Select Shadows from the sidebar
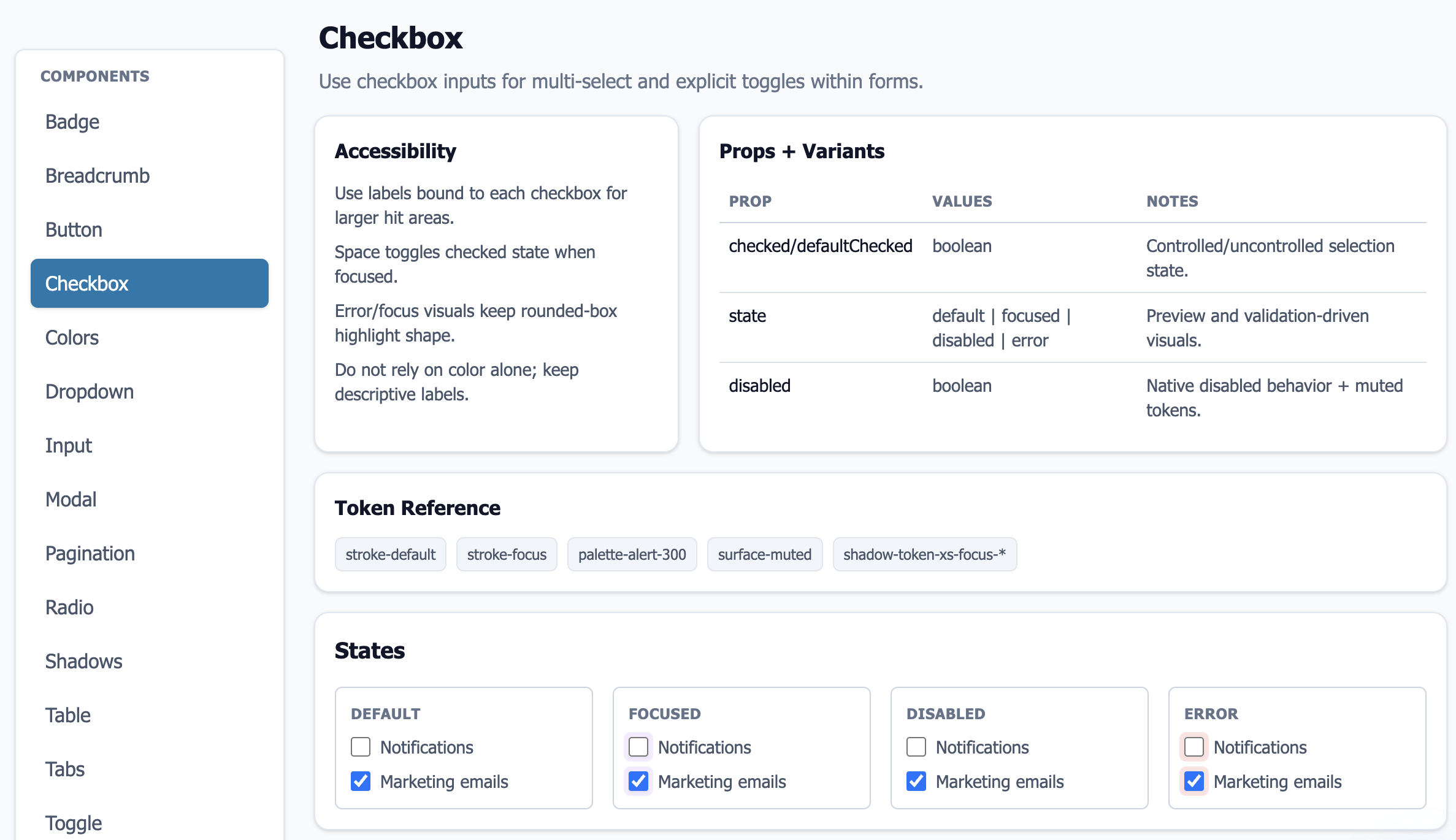The width and height of the screenshot is (1456, 840). click(83, 661)
